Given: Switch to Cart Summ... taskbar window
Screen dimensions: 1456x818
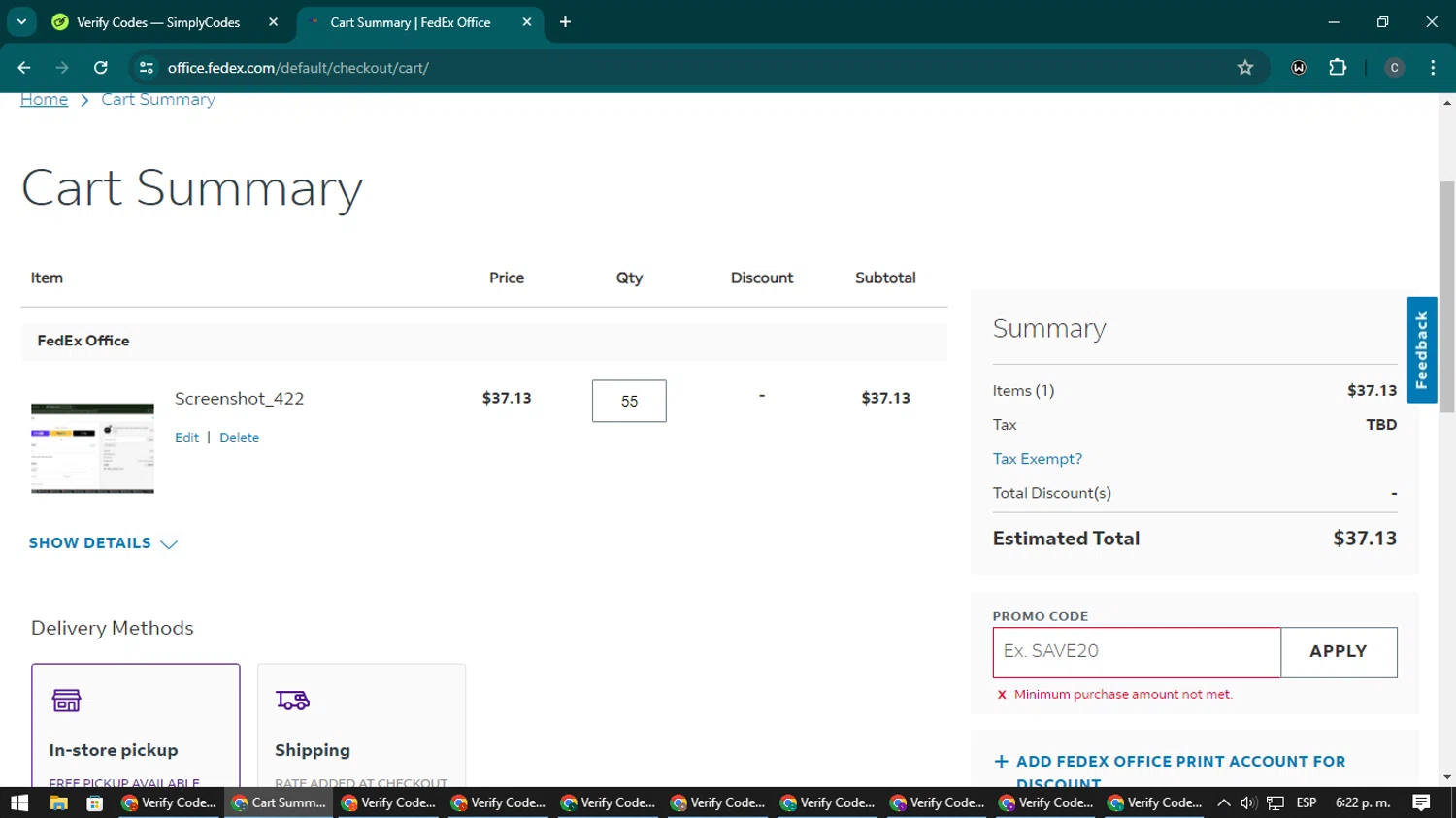Looking at the screenshot, I should 279,802.
